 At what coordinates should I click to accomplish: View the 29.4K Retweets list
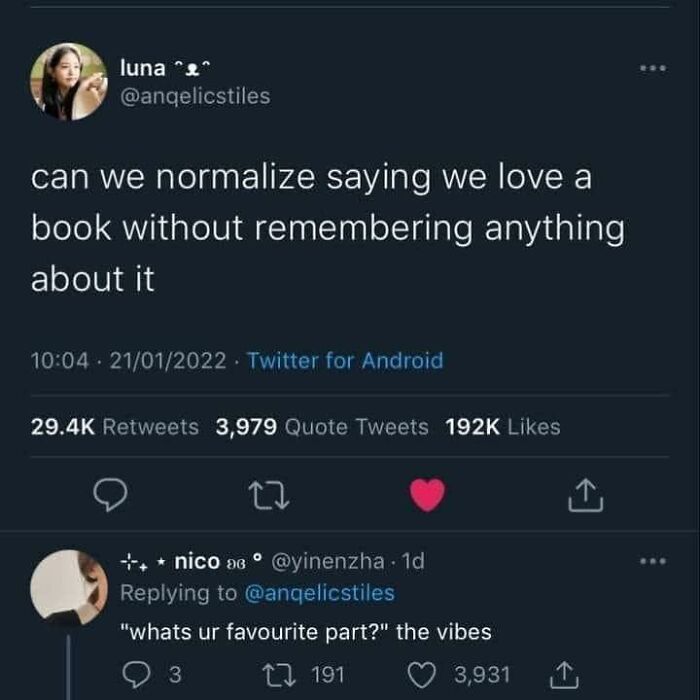[115, 427]
